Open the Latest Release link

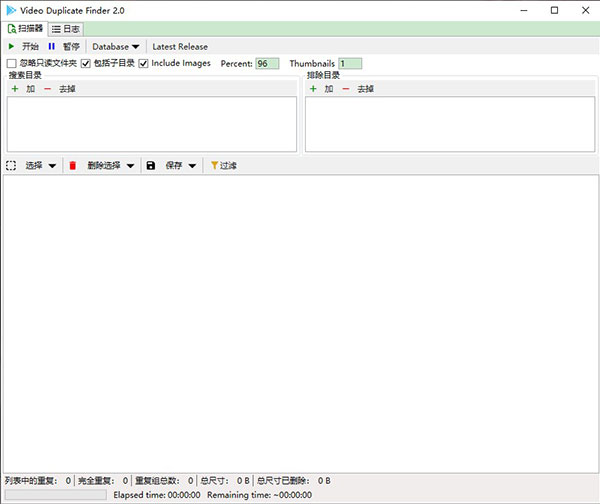180,47
